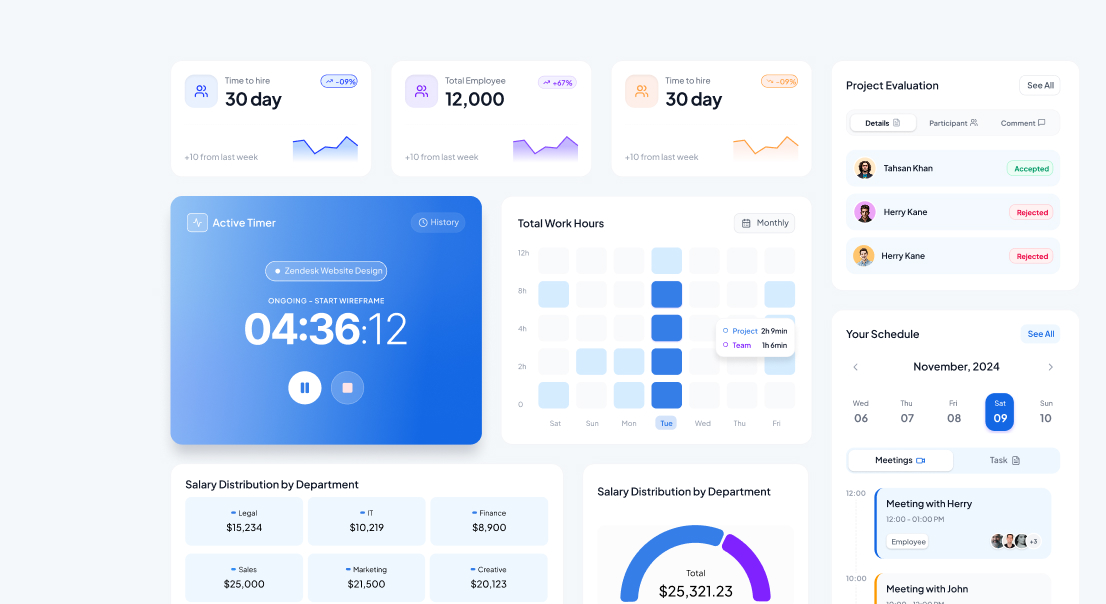Screen dimensions: 1106x604
Task: Select Sat 09 in the schedule
Action: point(999,412)
